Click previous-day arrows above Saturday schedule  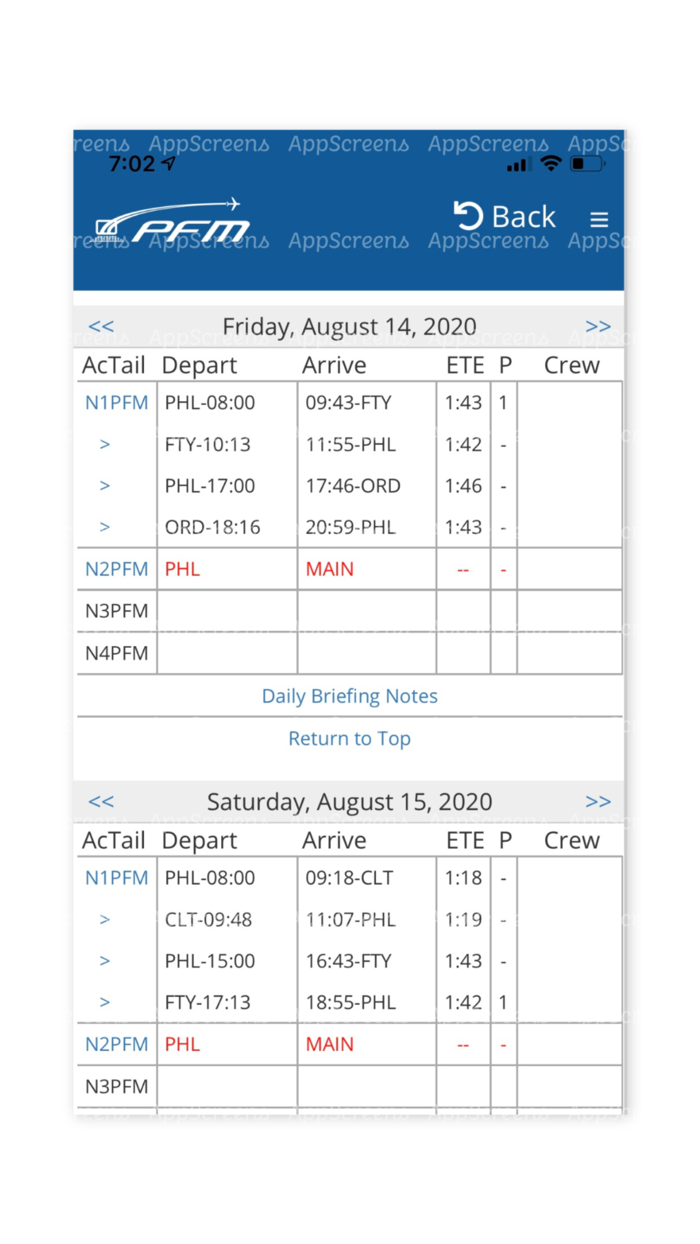(101, 801)
